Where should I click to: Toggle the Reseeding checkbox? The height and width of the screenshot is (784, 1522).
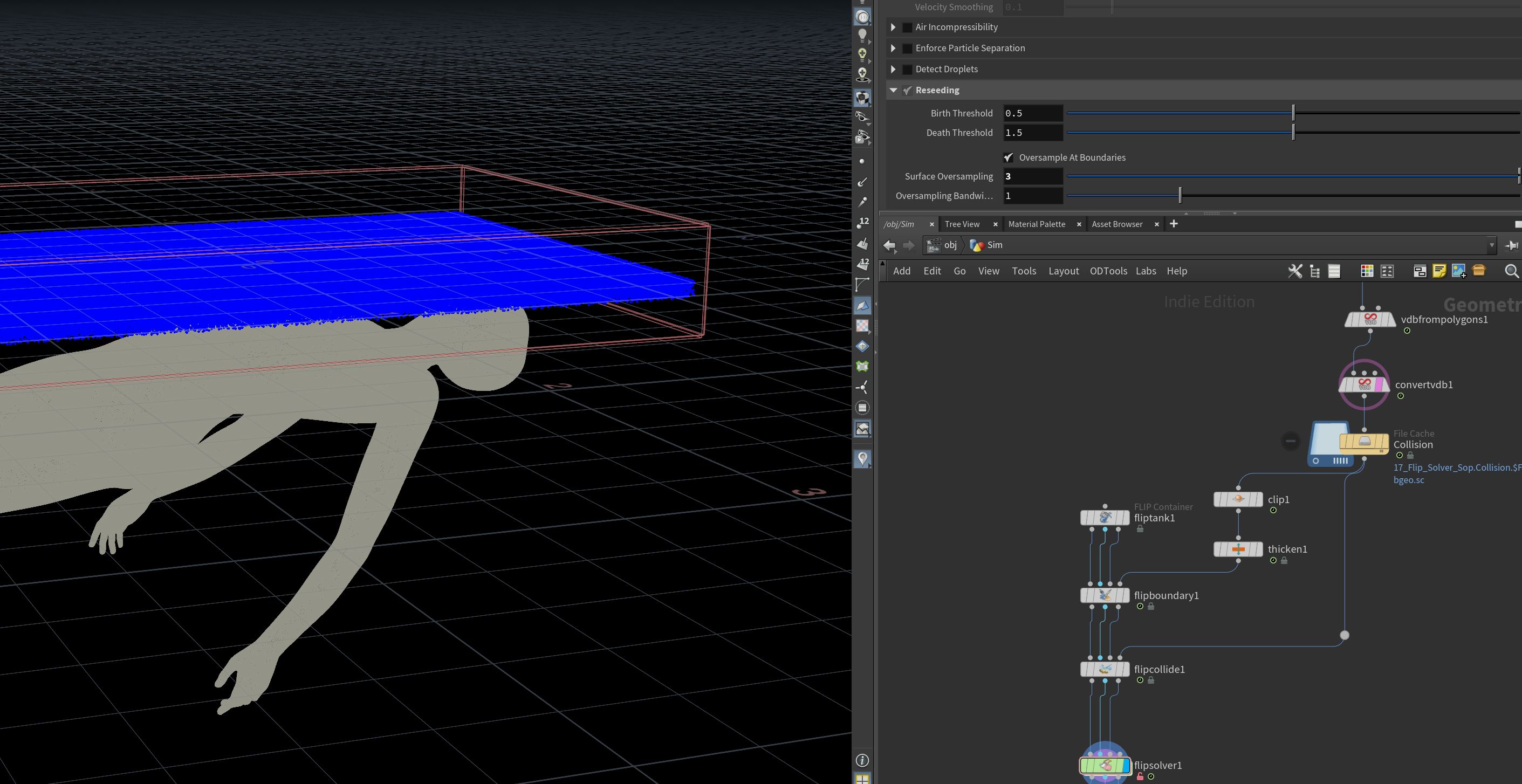907,91
